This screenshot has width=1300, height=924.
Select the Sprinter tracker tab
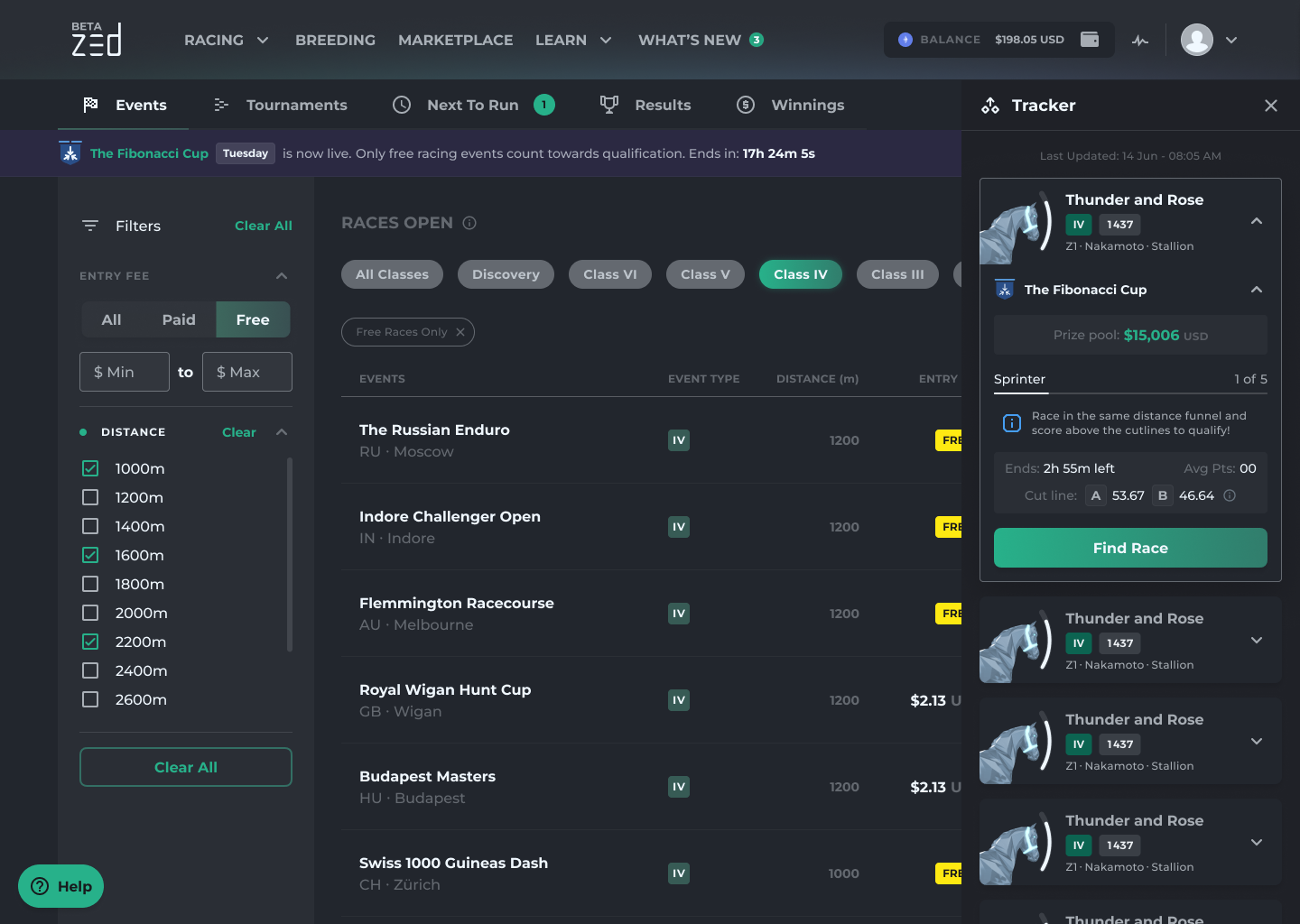pyautogui.click(x=1020, y=379)
